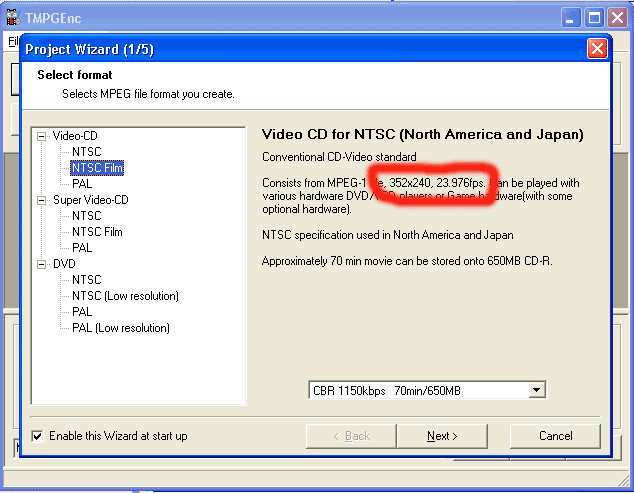Select PAL (Low resolution) under DVD

coord(120,328)
